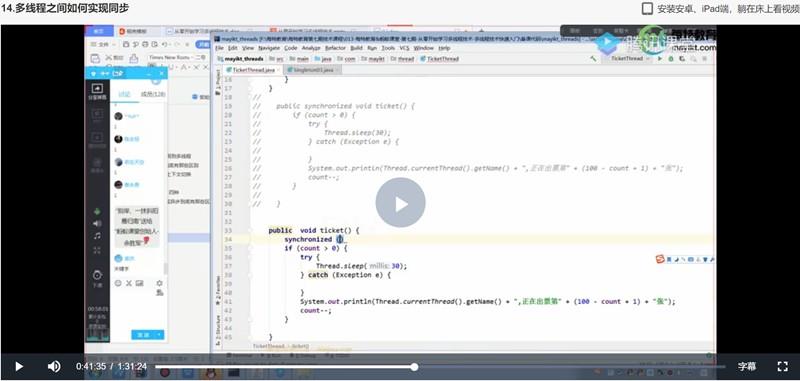The image size is (800, 381).
Task: Mute the video with the speaker icon
Action: (x=54, y=366)
